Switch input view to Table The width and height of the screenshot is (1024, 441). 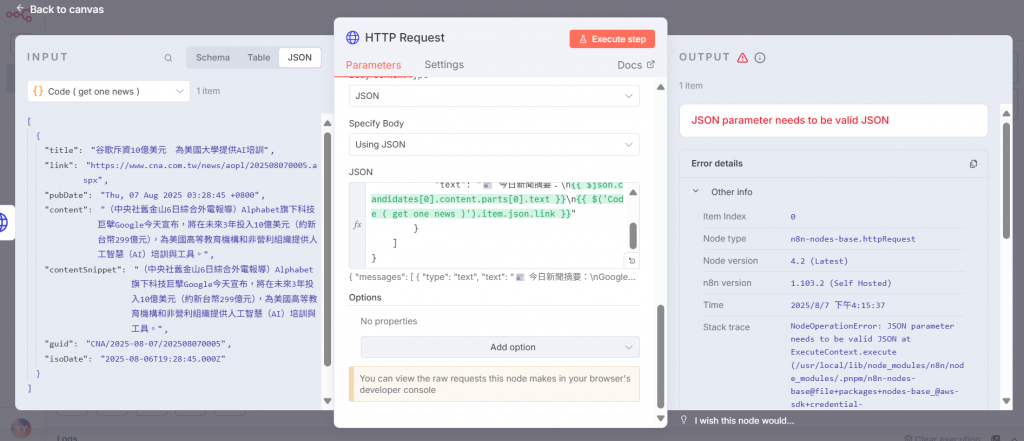(x=259, y=57)
